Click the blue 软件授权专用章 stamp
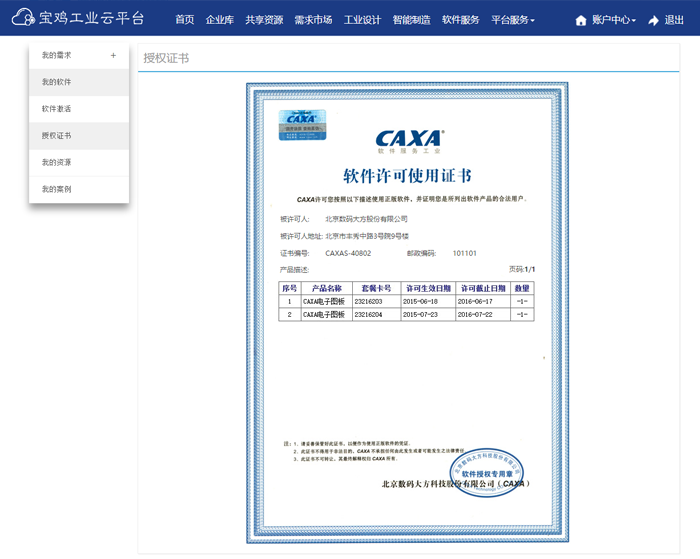Image resolution: width=700 pixels, height=559 pixels. coord(487,473)
